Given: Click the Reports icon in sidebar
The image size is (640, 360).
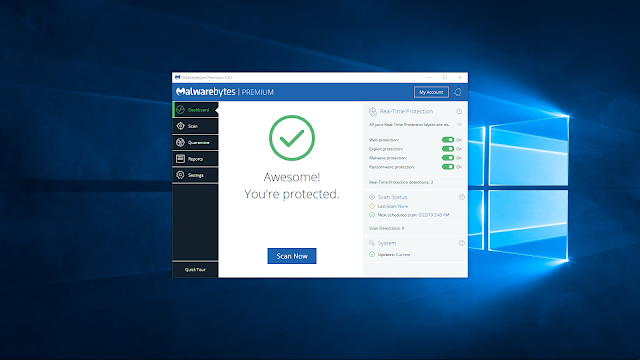Looking at the screenshot, I should 180,159.
